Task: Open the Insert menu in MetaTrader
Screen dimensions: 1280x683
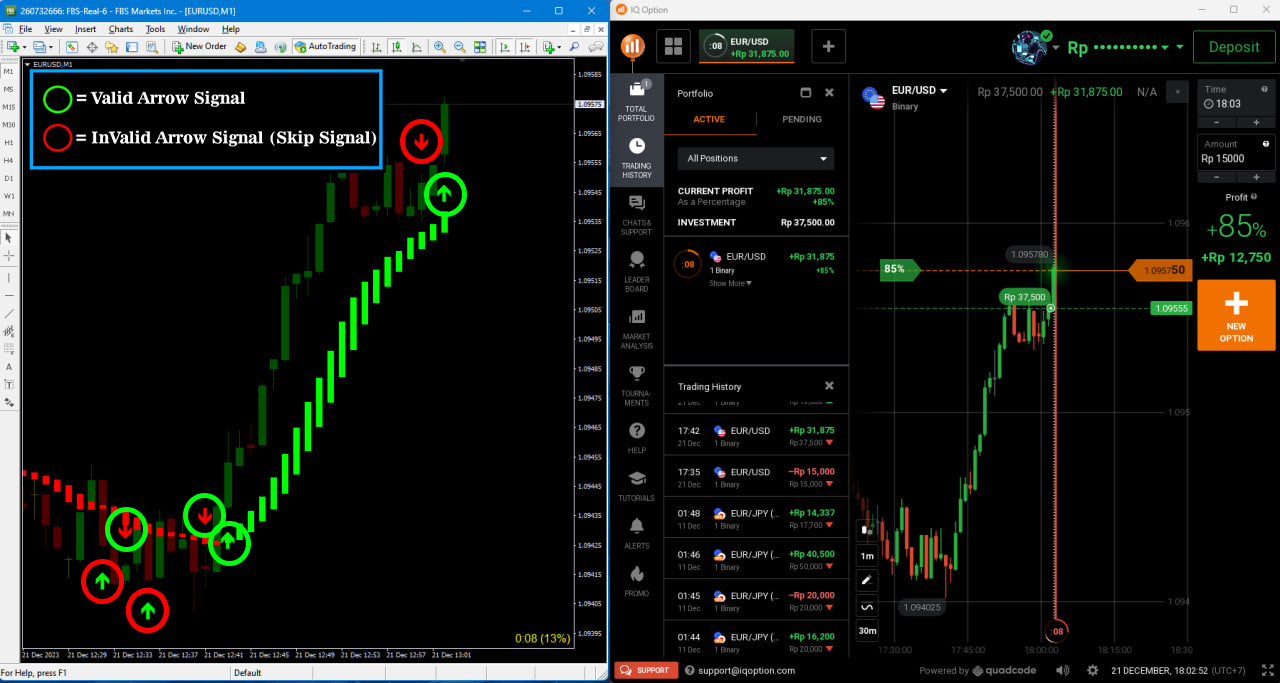Action: pyautogui.click(x=85, y=29)
